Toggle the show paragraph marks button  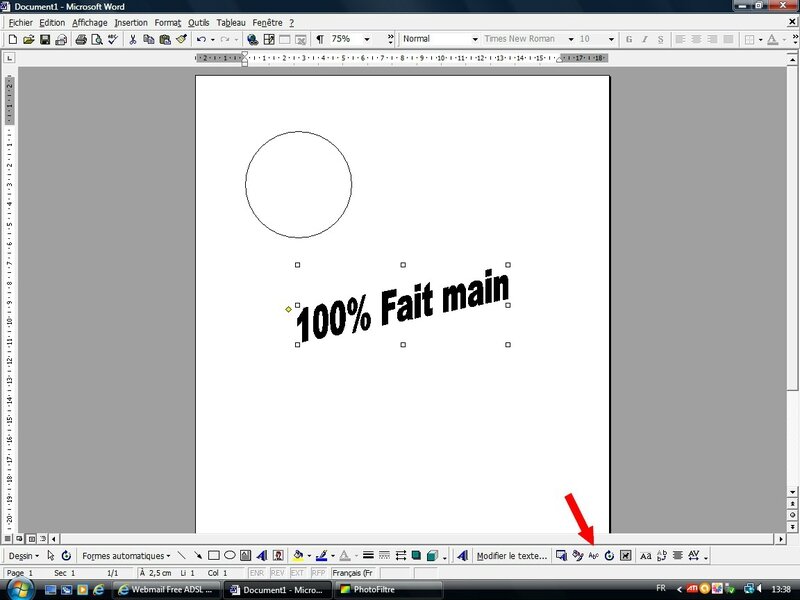tap(320, 39)
